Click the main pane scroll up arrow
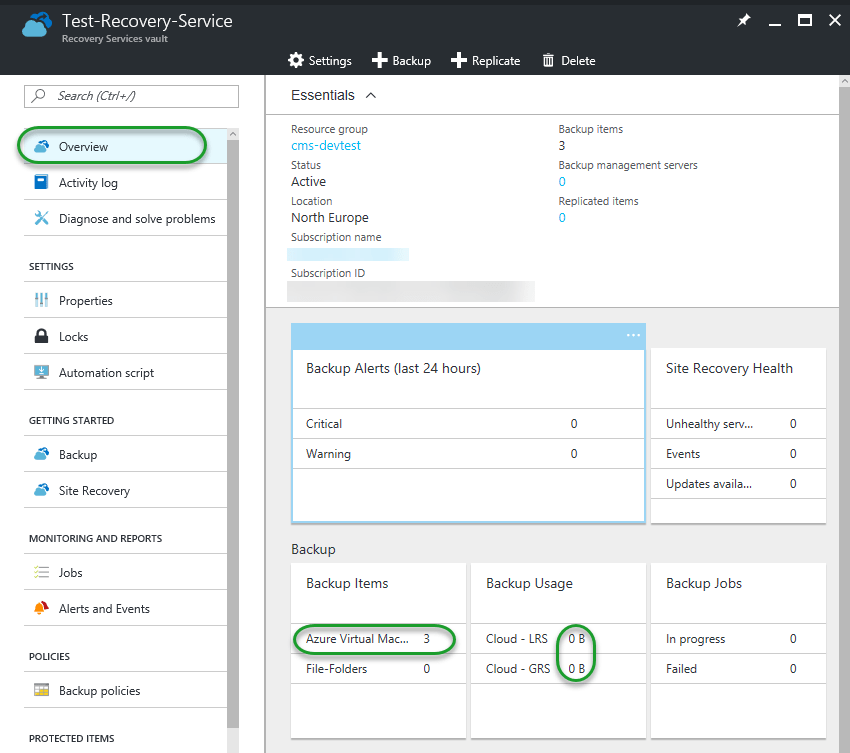The width and height of the screenshot is (850, 753). [845, 81]
